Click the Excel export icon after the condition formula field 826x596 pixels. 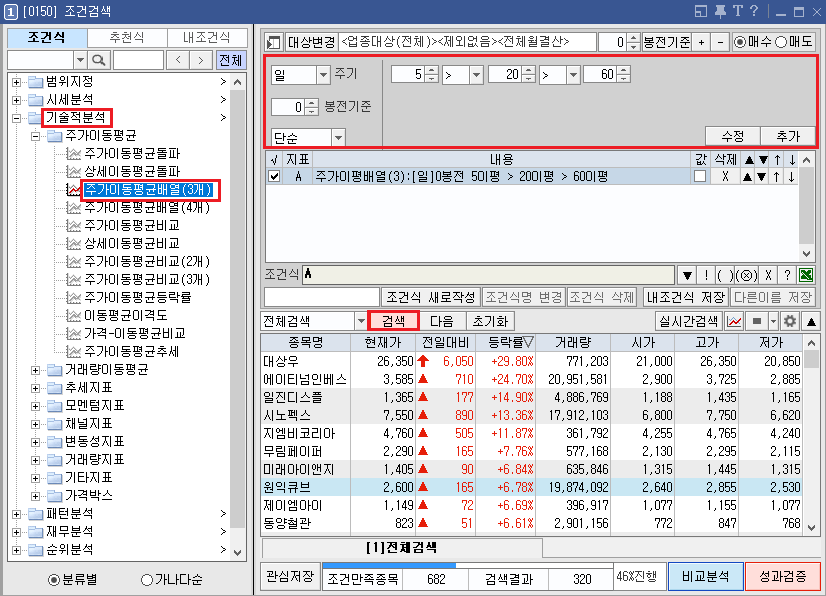[806, 274]
